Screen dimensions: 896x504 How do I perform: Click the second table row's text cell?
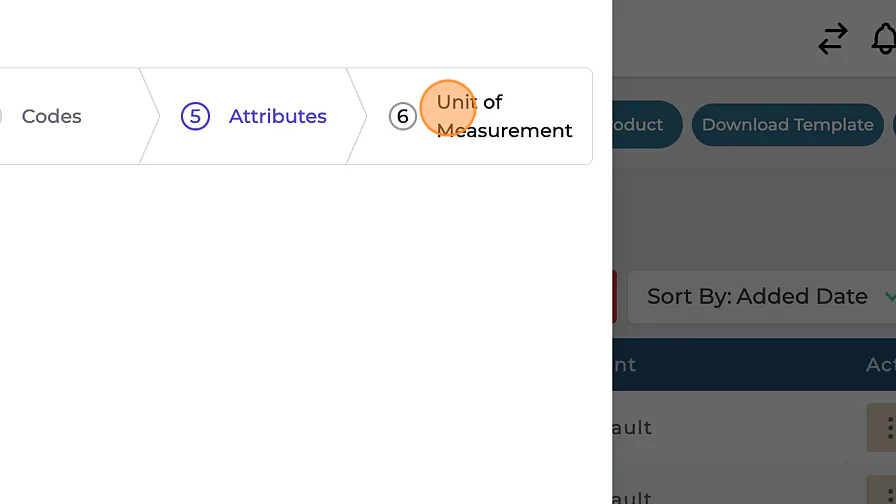click(632, 496)
